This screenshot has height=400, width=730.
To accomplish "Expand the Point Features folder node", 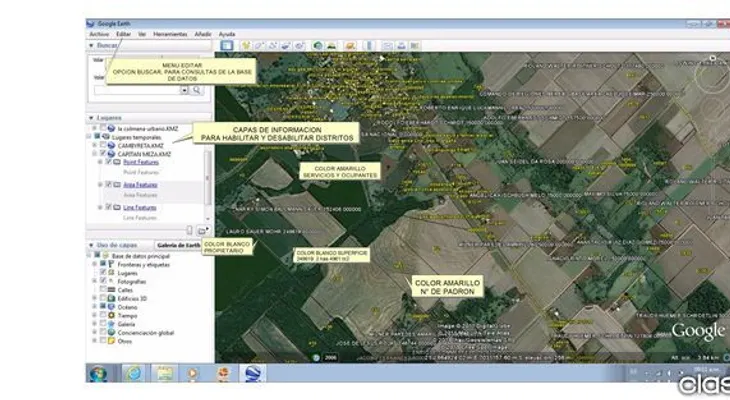I will pos(100,162).
